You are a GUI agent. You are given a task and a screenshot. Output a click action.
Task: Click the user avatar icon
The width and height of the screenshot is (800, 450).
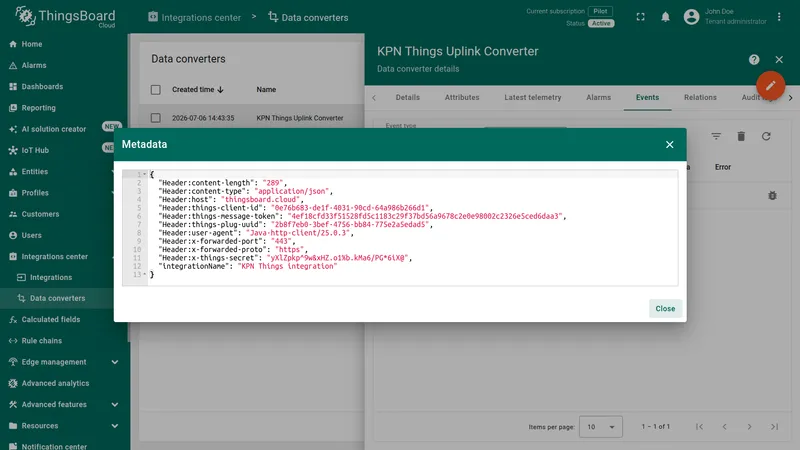pyautogui.click(x=691, y=17)
